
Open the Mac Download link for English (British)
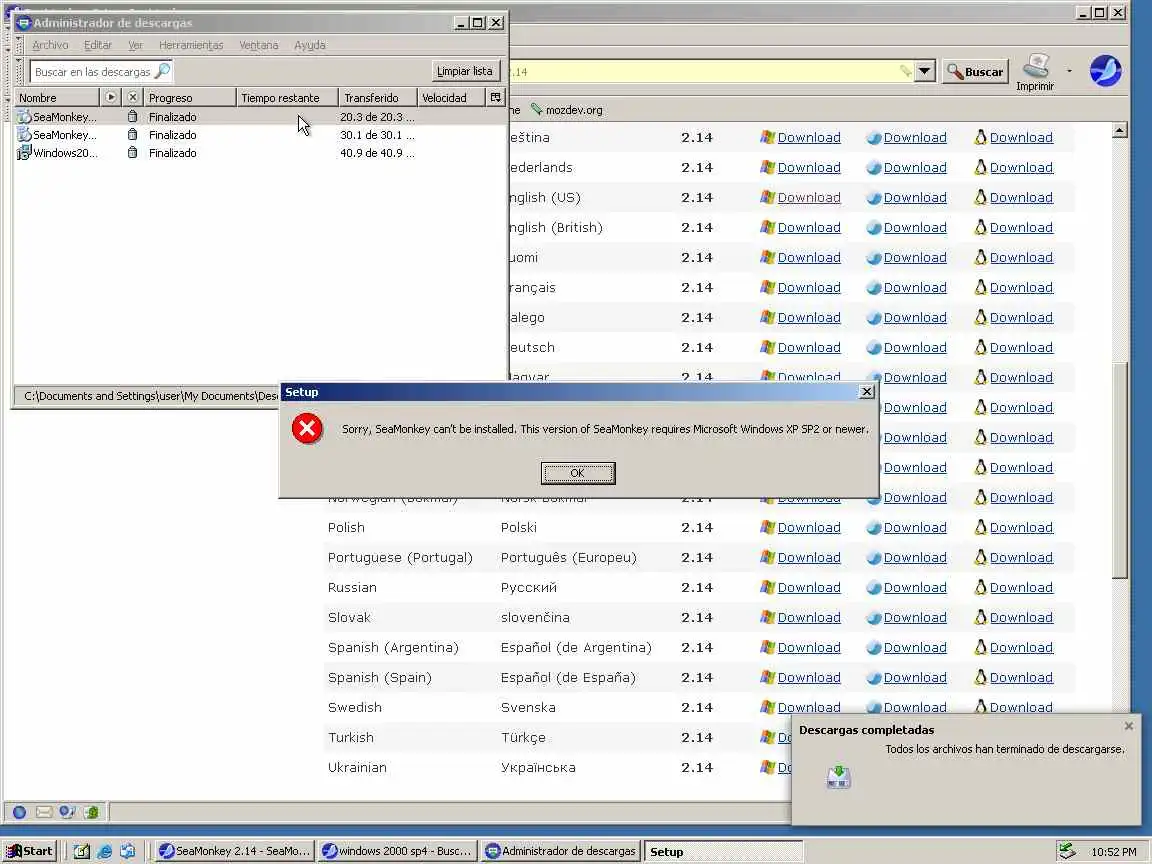[915, 228]
